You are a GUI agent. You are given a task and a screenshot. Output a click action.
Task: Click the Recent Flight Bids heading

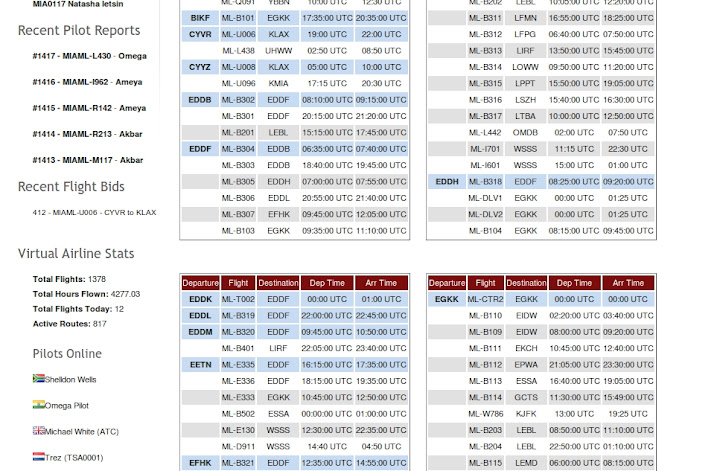[x=71, y=186]
